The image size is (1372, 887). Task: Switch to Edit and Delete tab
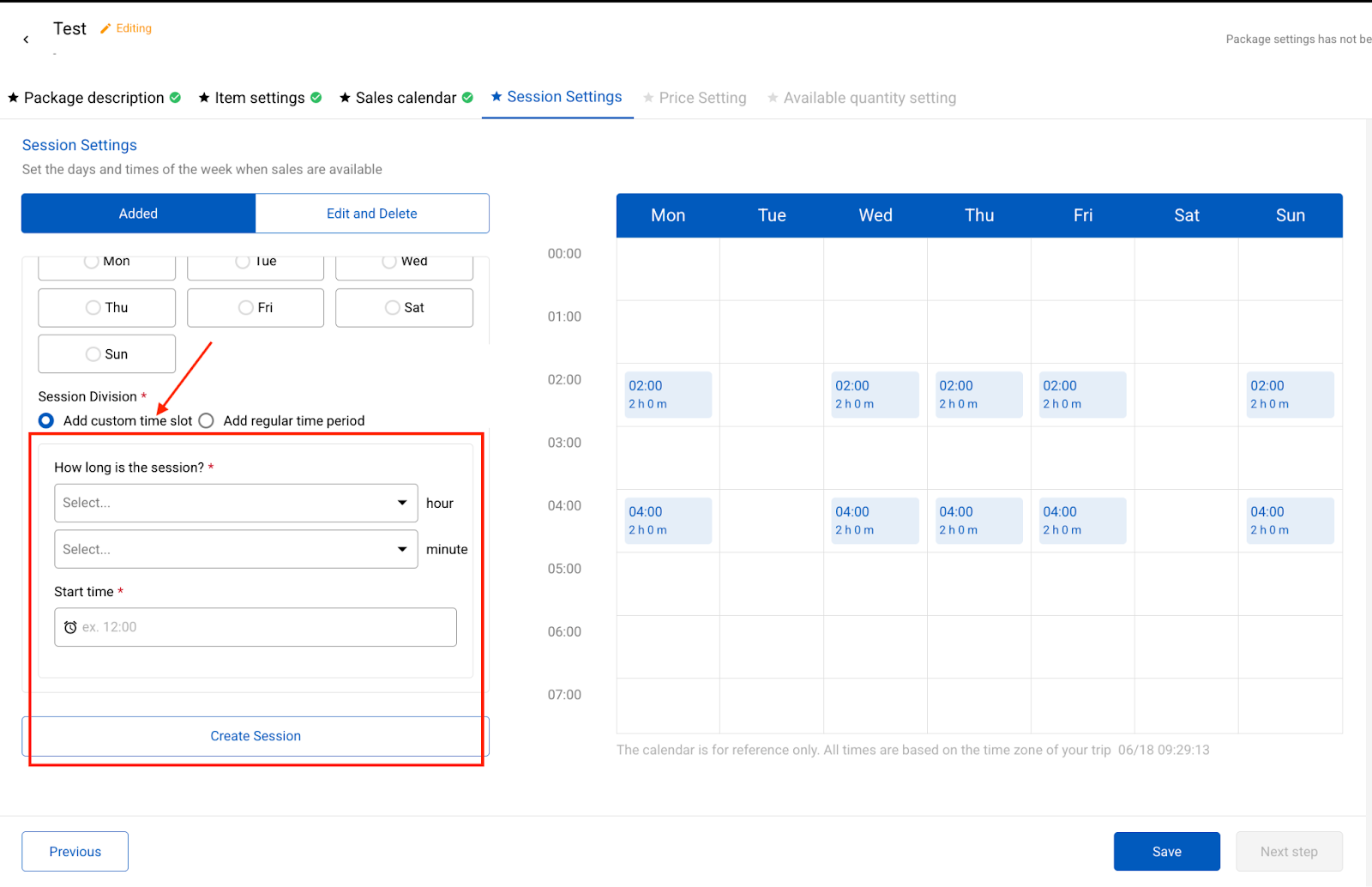(372, 214)
